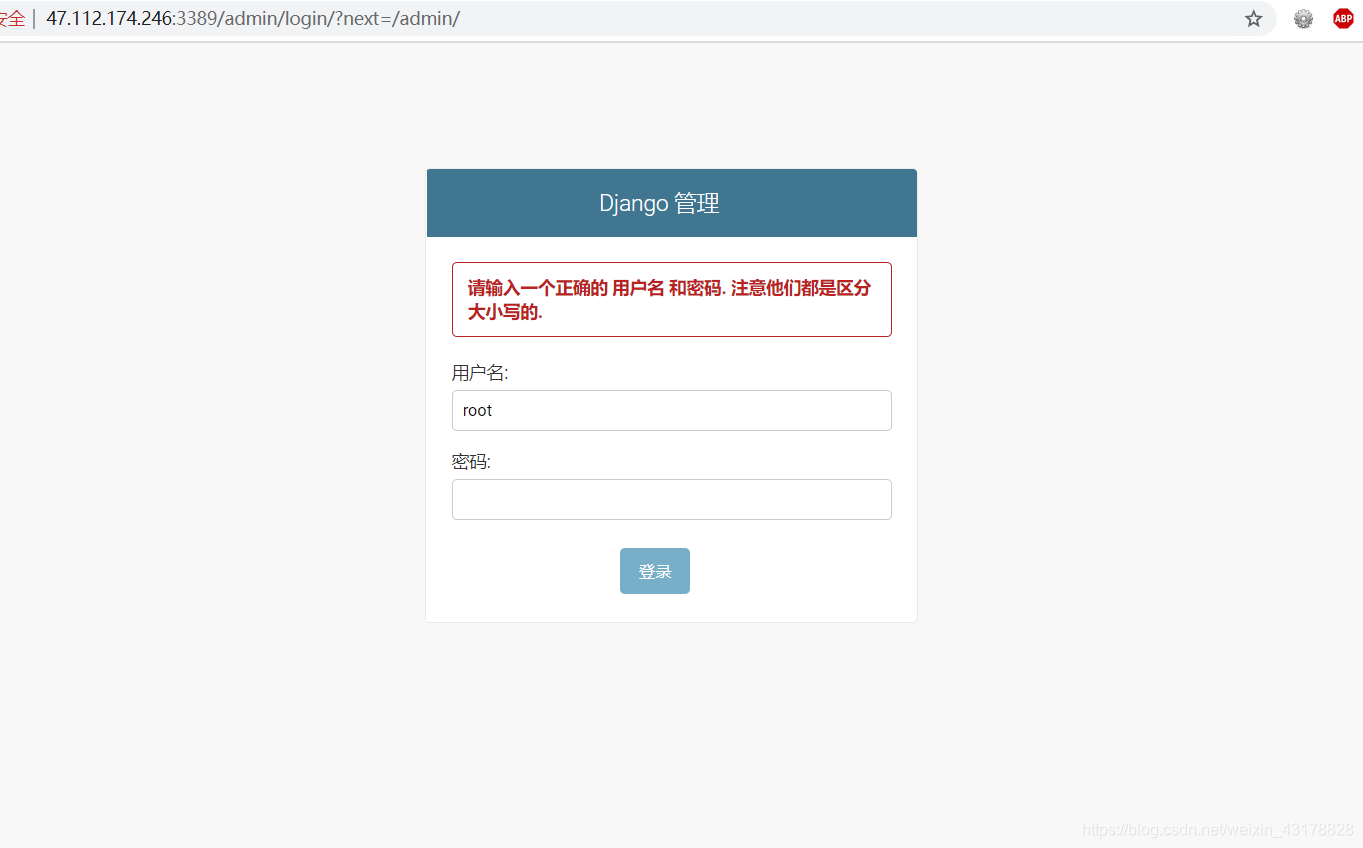1363x848 pixels.
Task: Click the 密码 label
Action: point(471,462)
